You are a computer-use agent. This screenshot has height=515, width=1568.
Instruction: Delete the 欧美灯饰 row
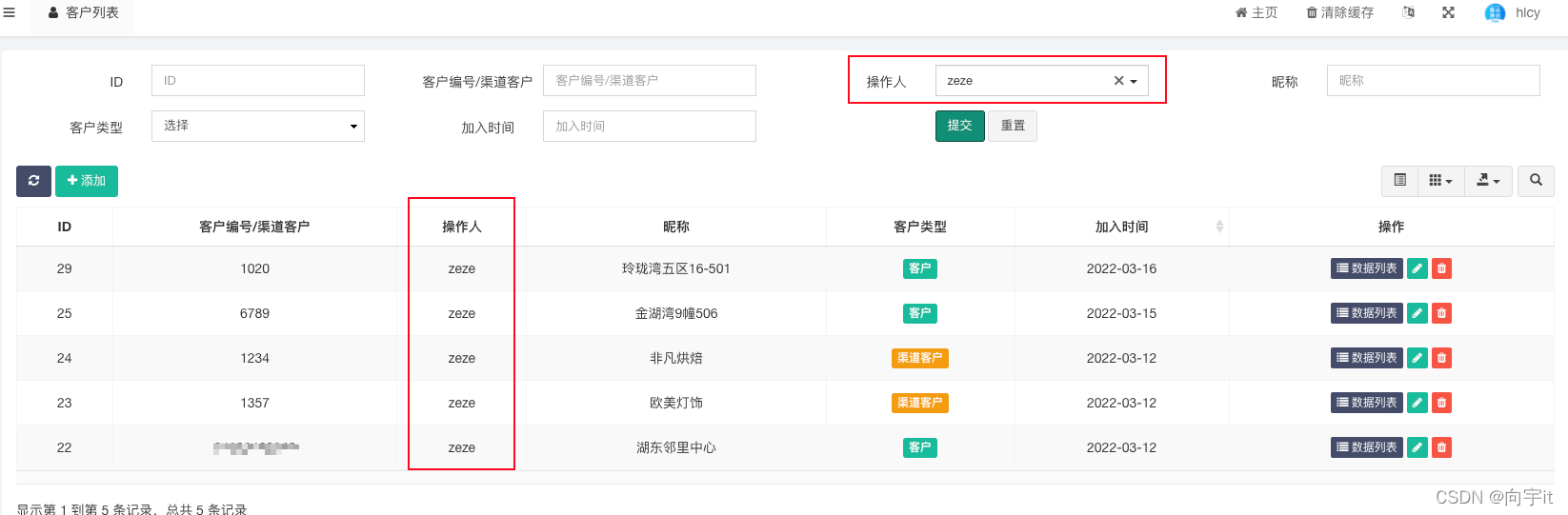[x=1441, y=403]
